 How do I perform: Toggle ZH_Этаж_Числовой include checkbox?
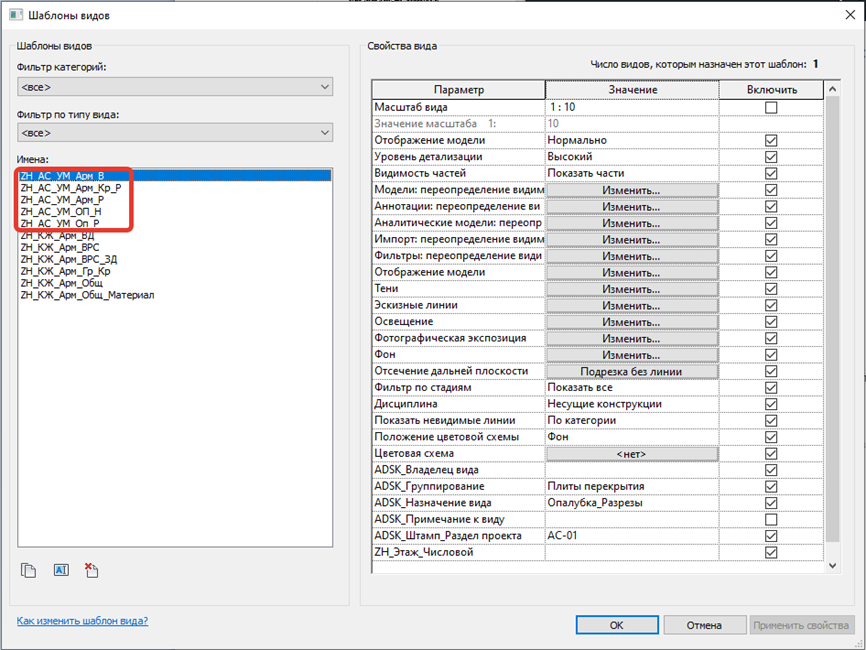[x=771, y=552]
